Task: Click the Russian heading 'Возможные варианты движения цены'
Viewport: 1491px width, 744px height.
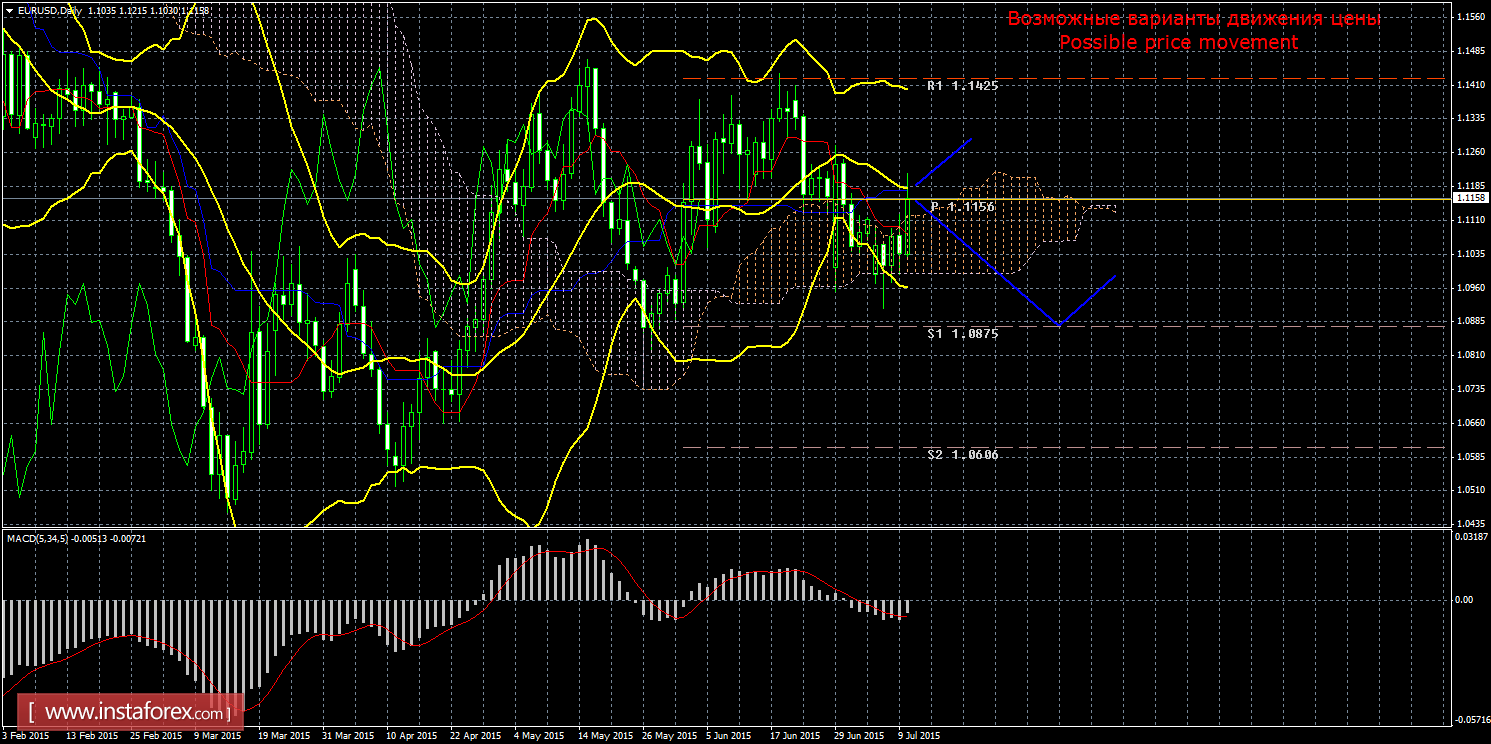Action: tap(1193, 19)
